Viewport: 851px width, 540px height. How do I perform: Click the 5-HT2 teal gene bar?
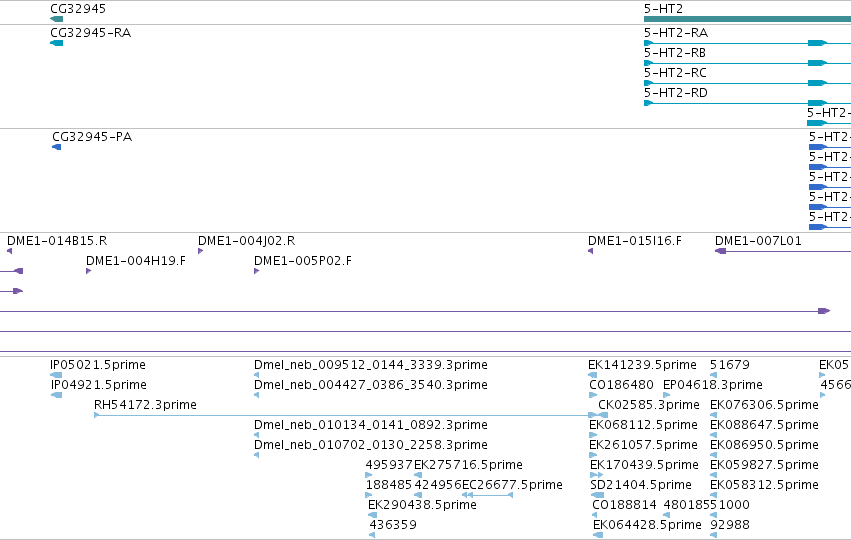747,19
